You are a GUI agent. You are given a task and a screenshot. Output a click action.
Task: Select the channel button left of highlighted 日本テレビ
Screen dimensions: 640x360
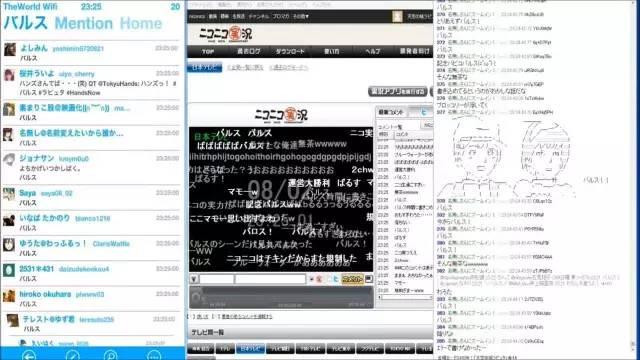pyautogui.click(x=225, y=349)
